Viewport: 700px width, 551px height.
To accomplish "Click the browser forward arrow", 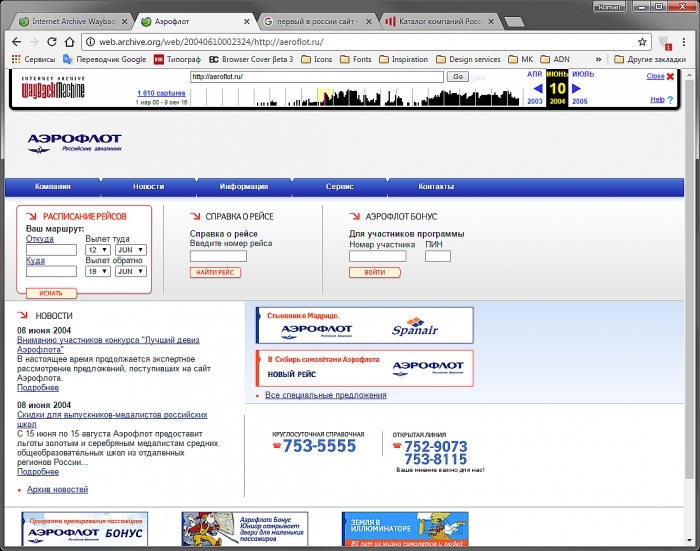I will (x=34, y=42).
